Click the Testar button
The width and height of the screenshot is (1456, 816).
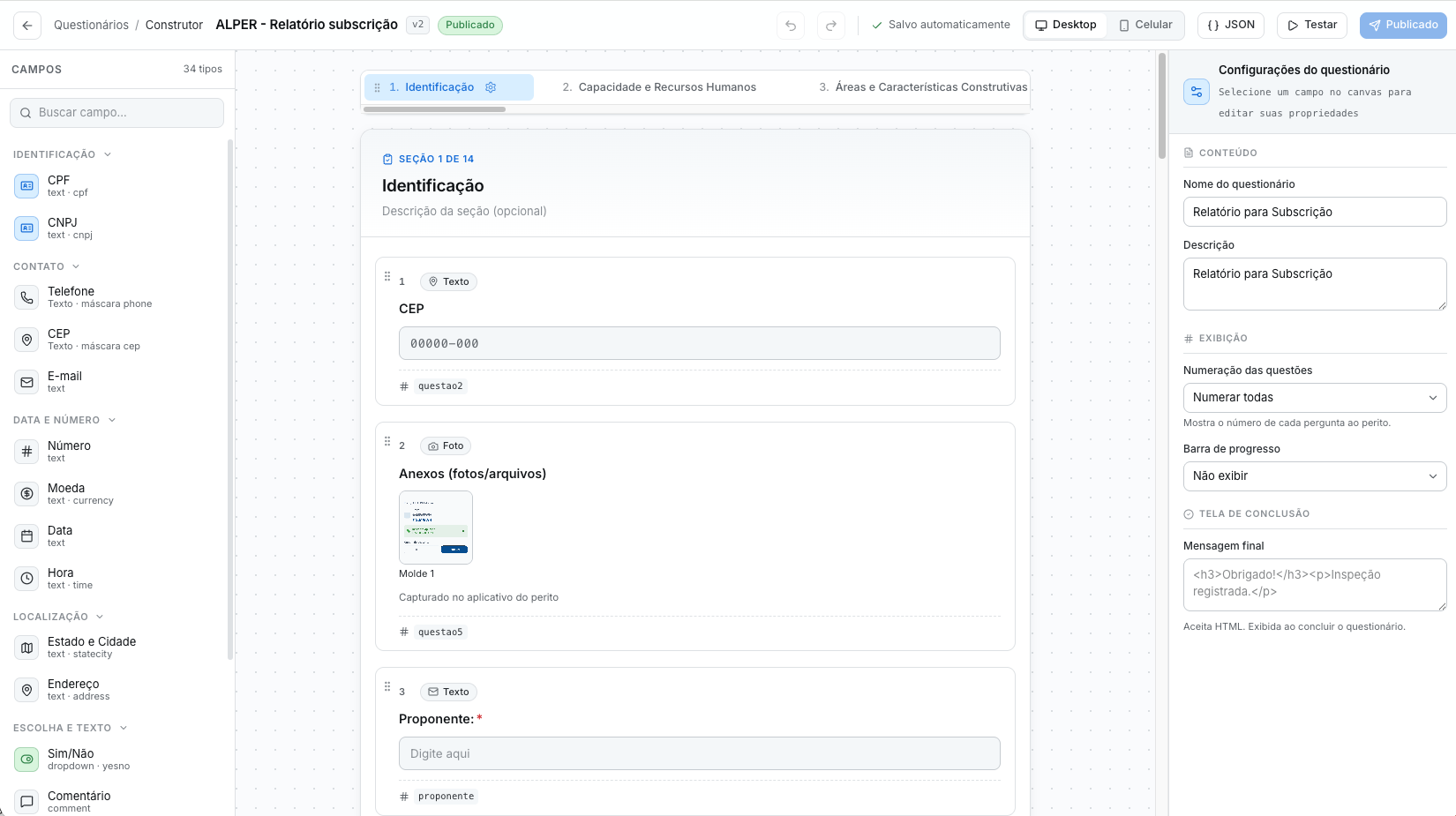1312,26
